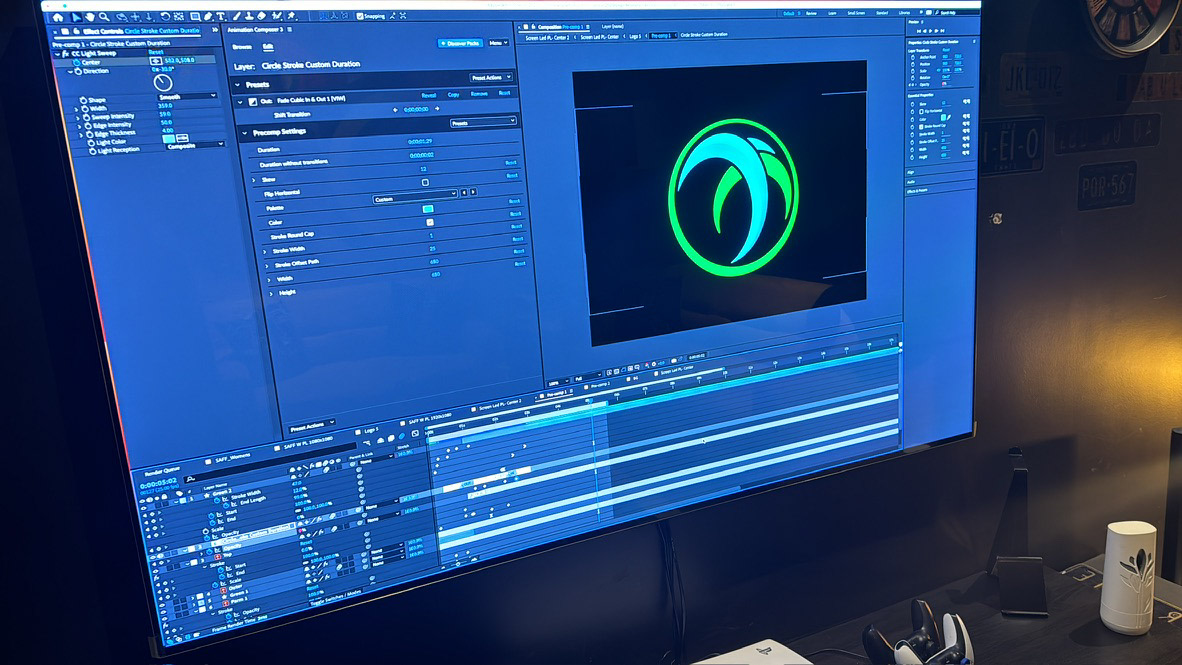Viewport: 1182px width, 665px height.
Task: Select the Effect Controls panel tab
Action: (141, 31)
